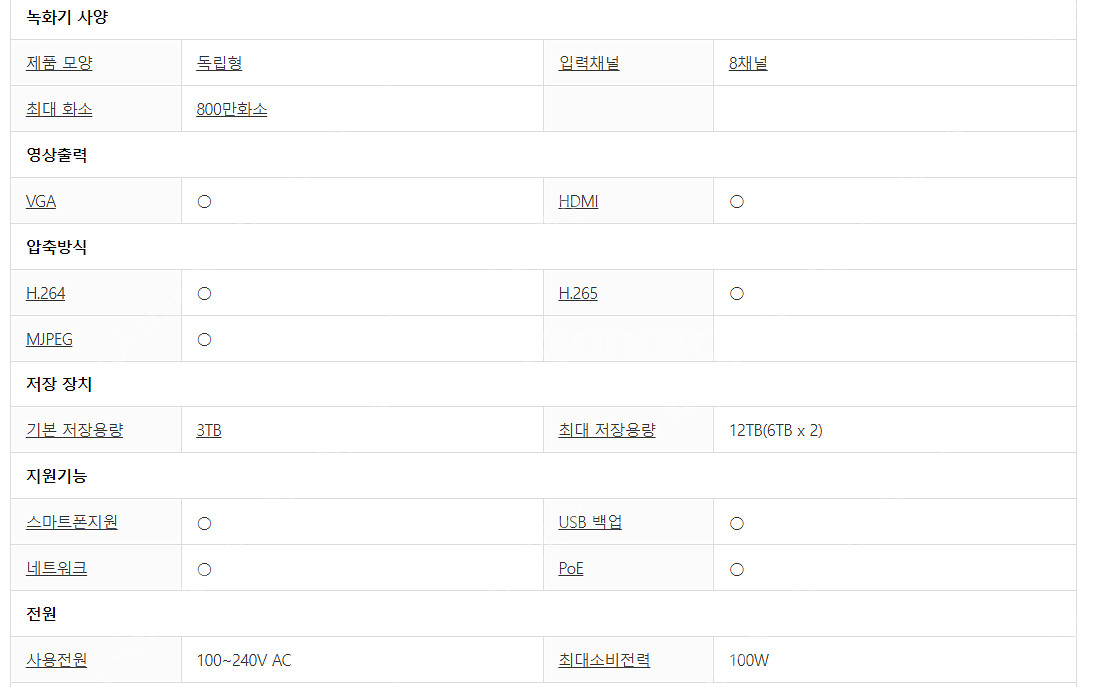This screenshot has height=687, width=1093.
Task: Open the 기본 저장용량 term link
Action: click(x=75, y=430)
